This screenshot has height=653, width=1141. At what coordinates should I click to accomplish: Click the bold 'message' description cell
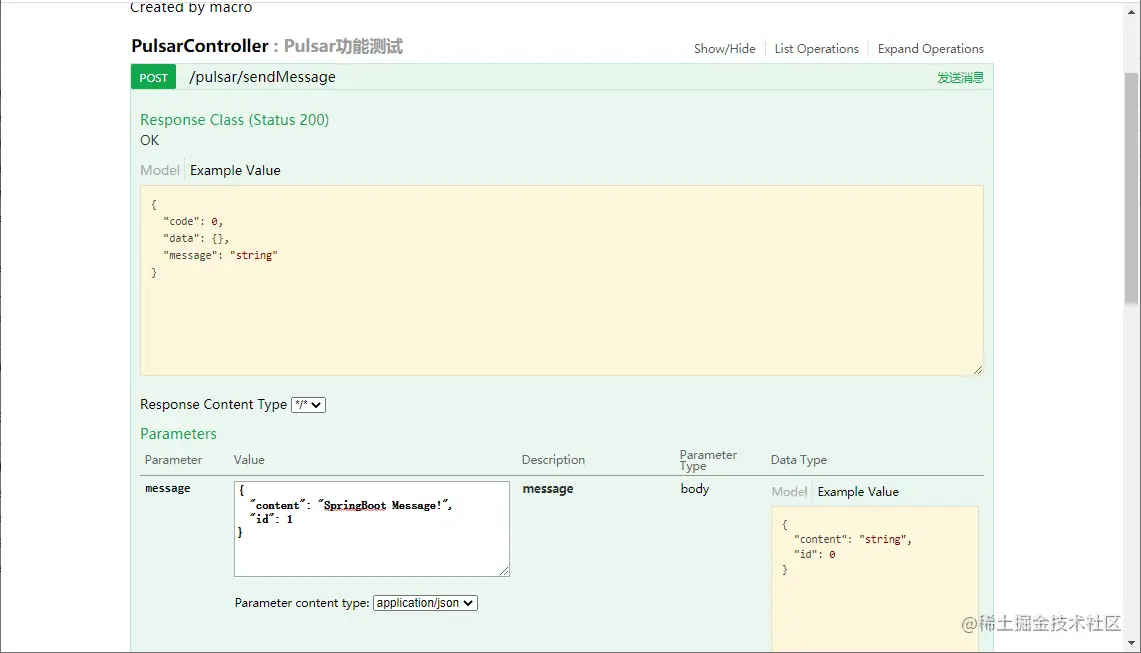pyautogui.click(x=548, y=488)
